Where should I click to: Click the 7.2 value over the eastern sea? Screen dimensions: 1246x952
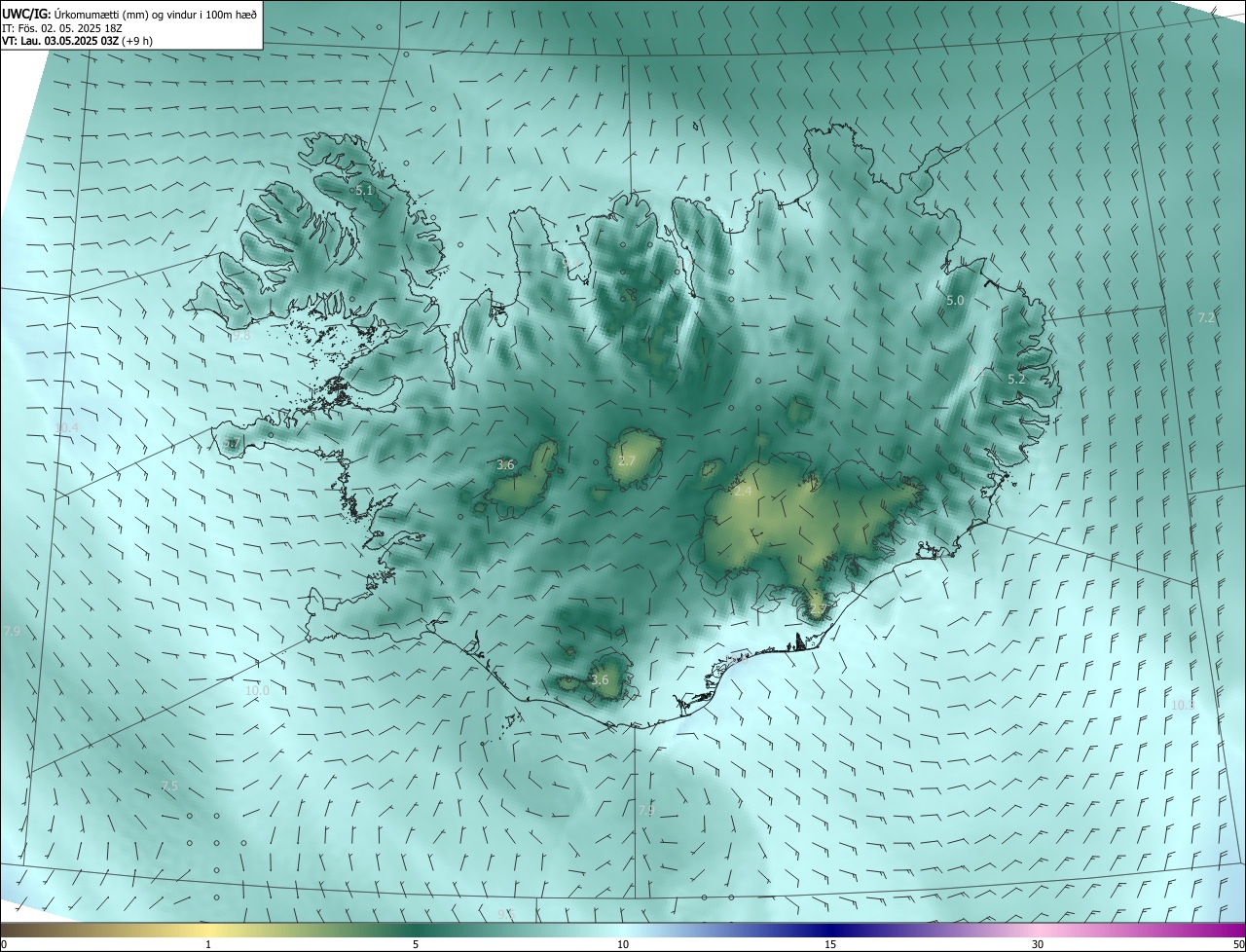pos(1206,318)
